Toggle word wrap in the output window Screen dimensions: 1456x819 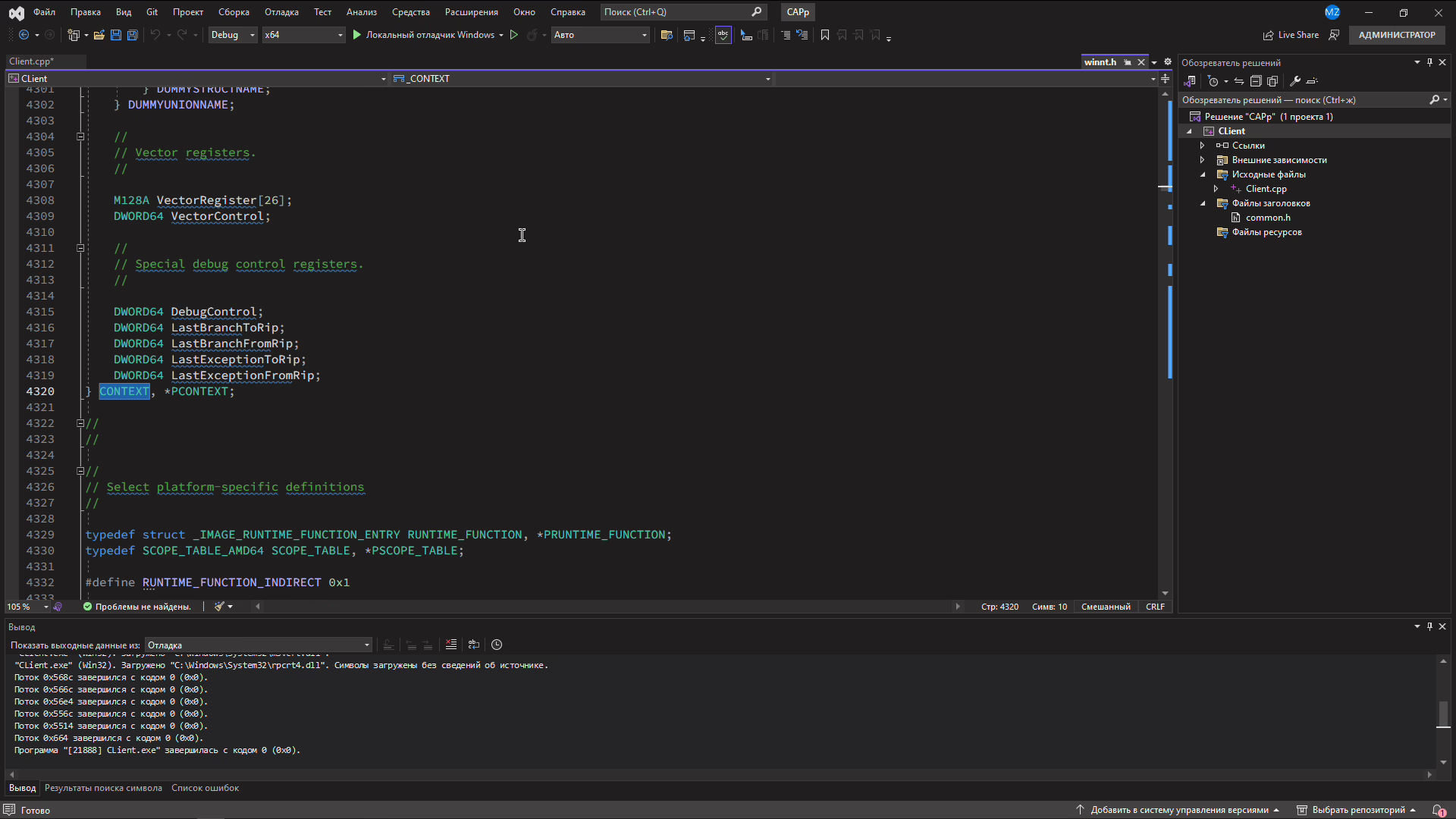tap(474, 645)
